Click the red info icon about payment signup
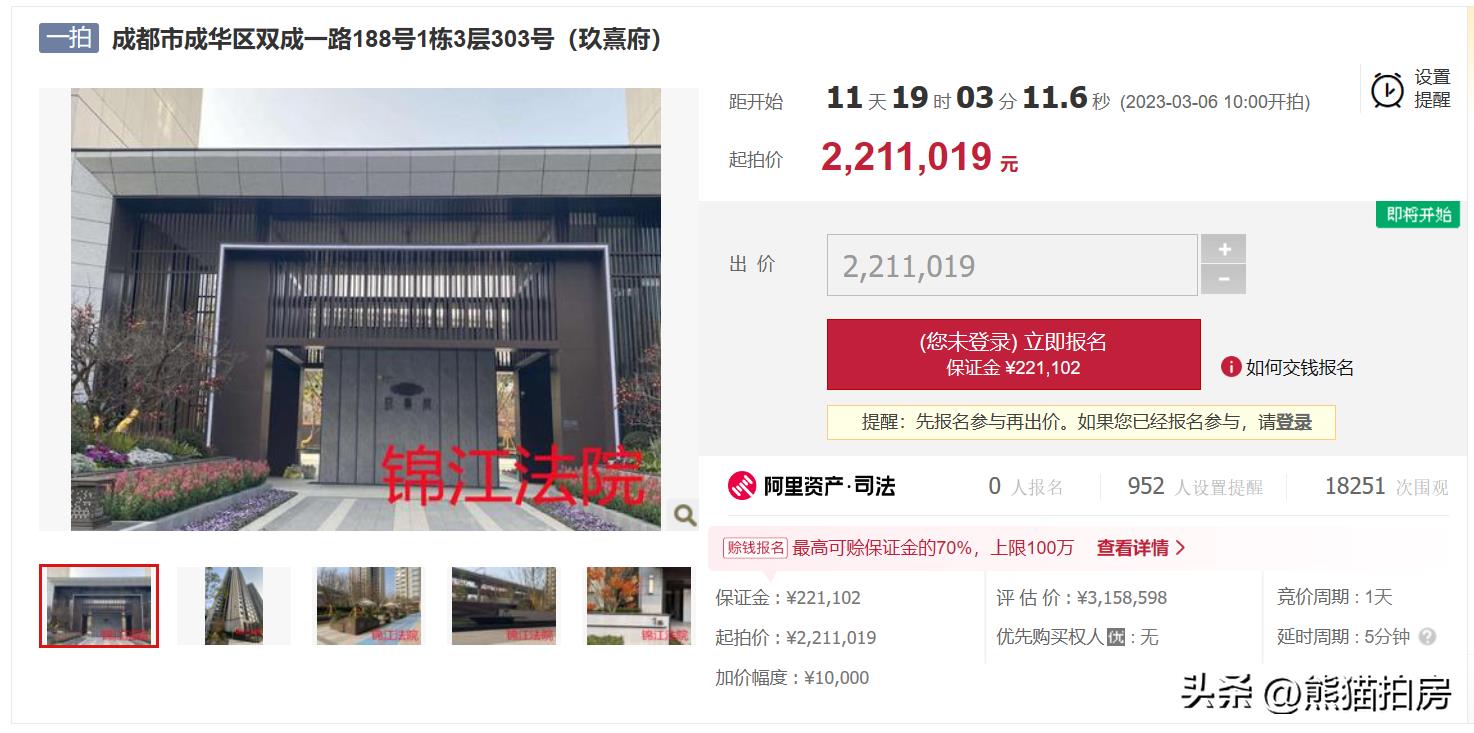The width and height of the screenshot is (1474, 733). click(x=1231, y=367)
